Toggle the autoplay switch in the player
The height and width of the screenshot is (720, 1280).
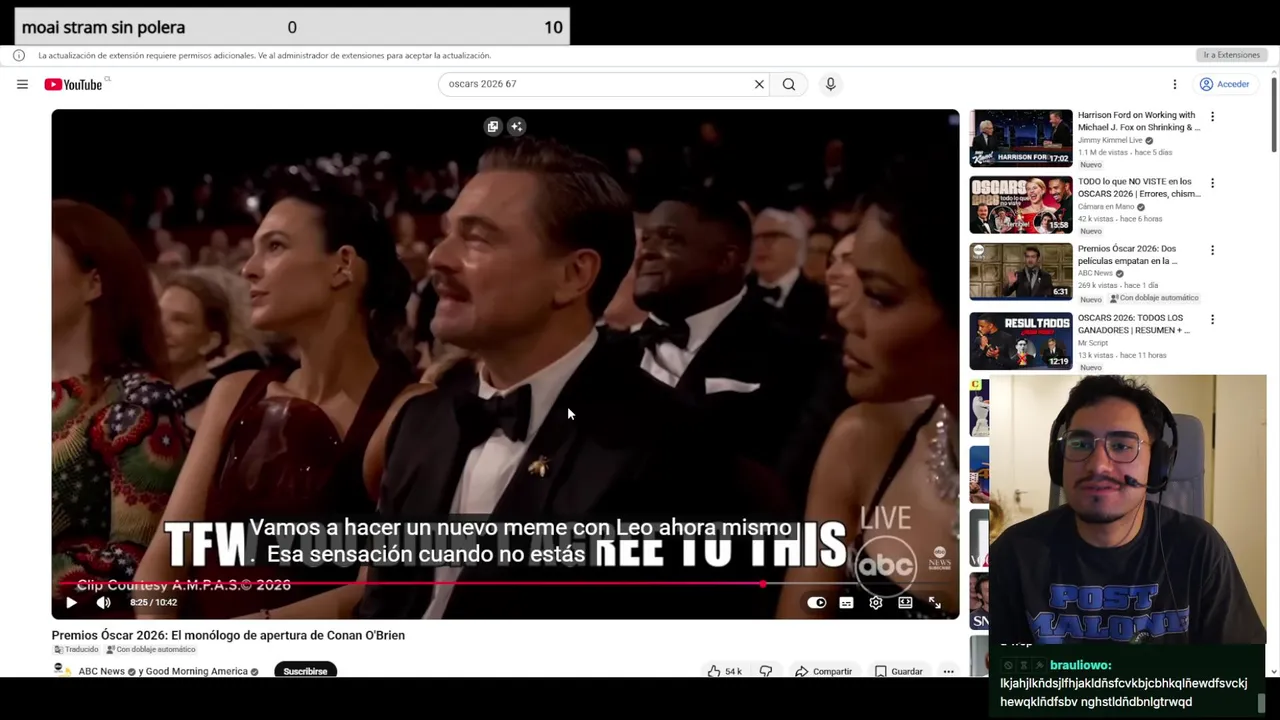click(817, 602)
